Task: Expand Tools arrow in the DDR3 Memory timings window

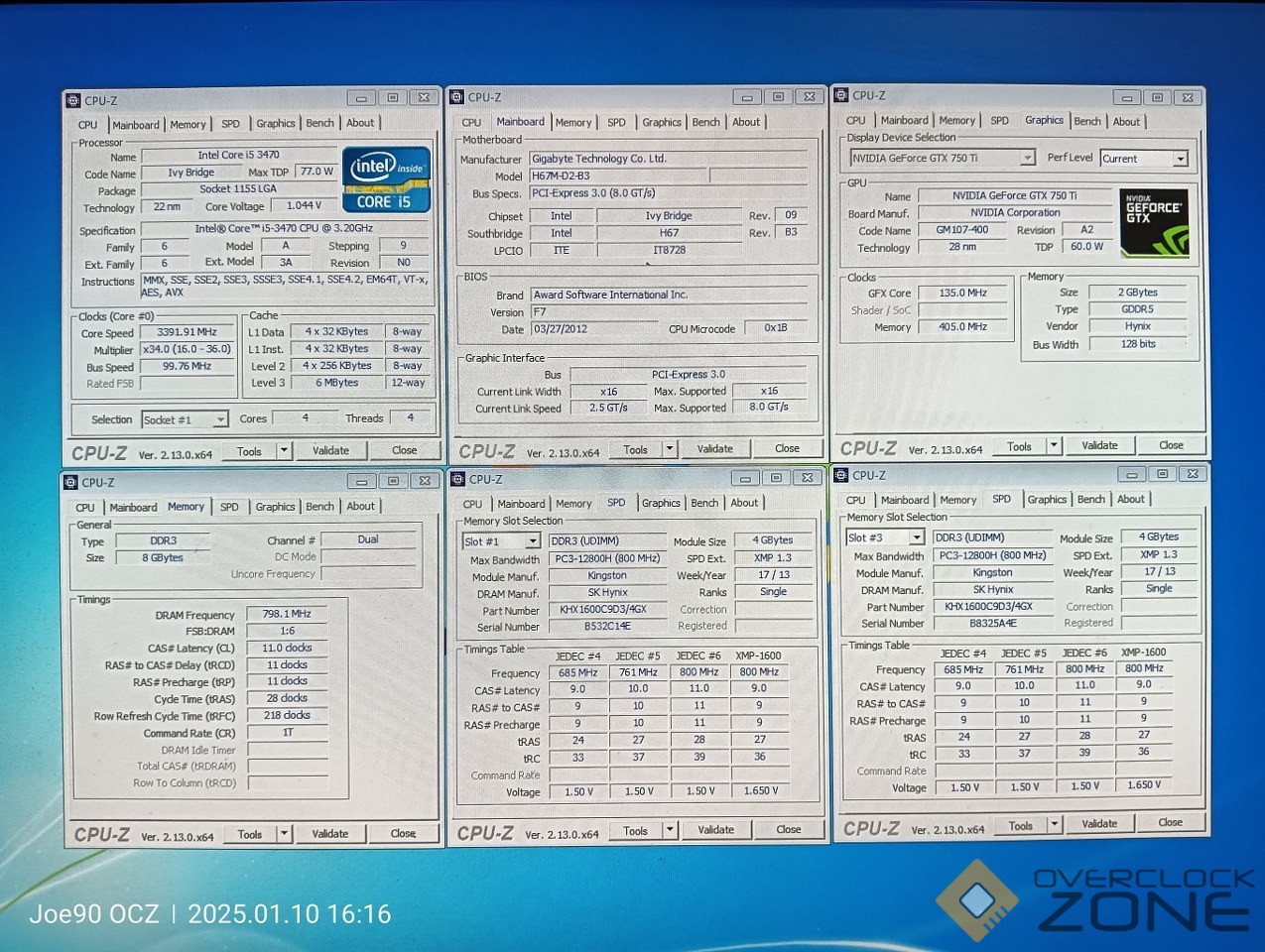Action: (284, 834)
